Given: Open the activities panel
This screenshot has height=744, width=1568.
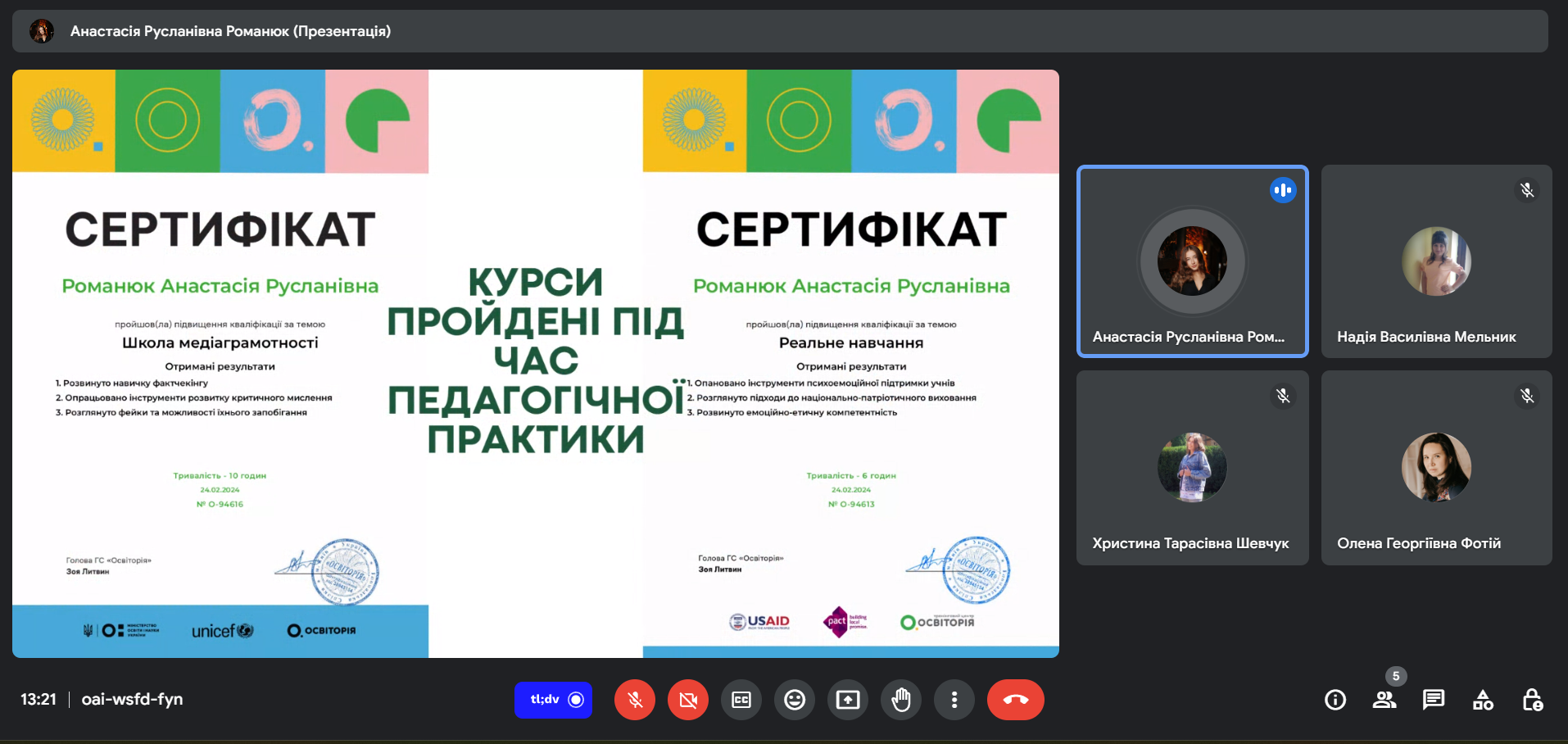Looking at the screenshot, I should pos(1483,700).
